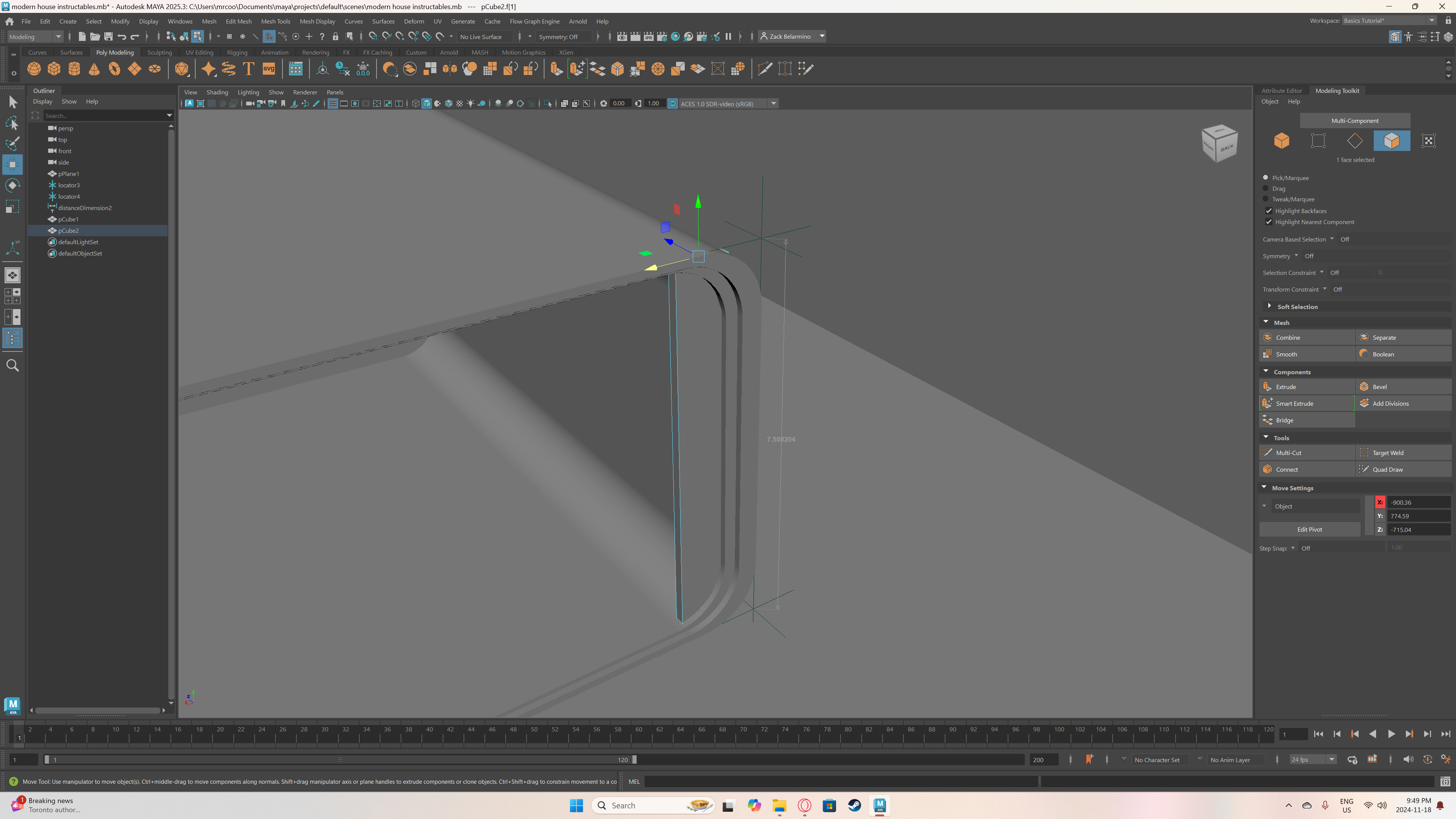Click the Extrude button
Screen dimensions: 1456x819
pyautogui.click(x=1307, y=387)
